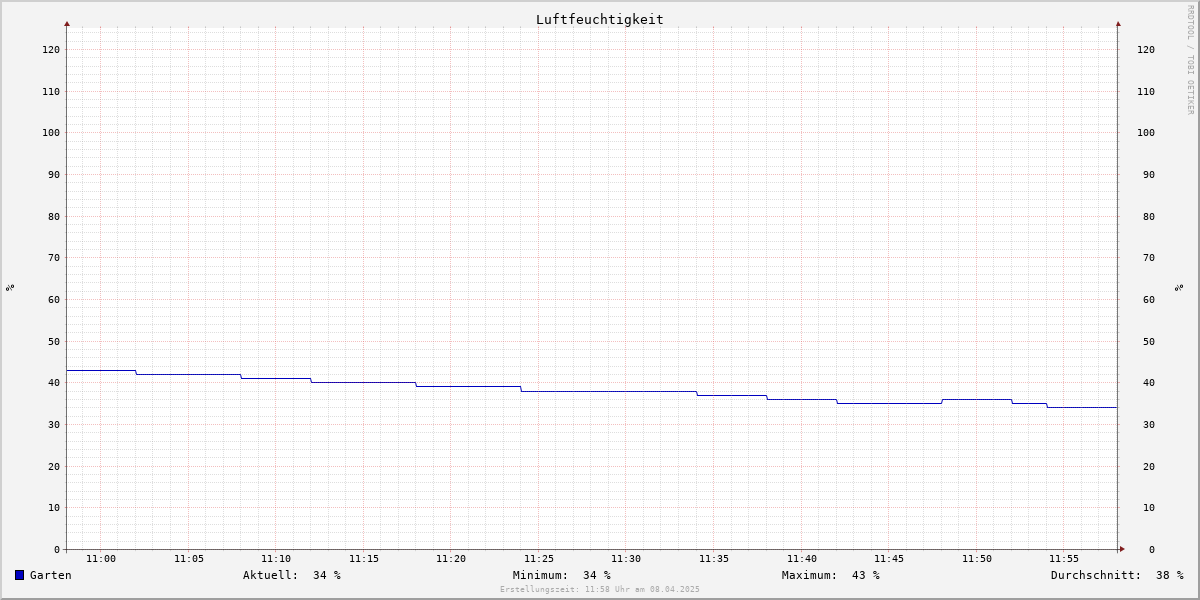1200x600 pixels.
Task: Click the 80 label on the right axis
Action: click(1149, 216)
